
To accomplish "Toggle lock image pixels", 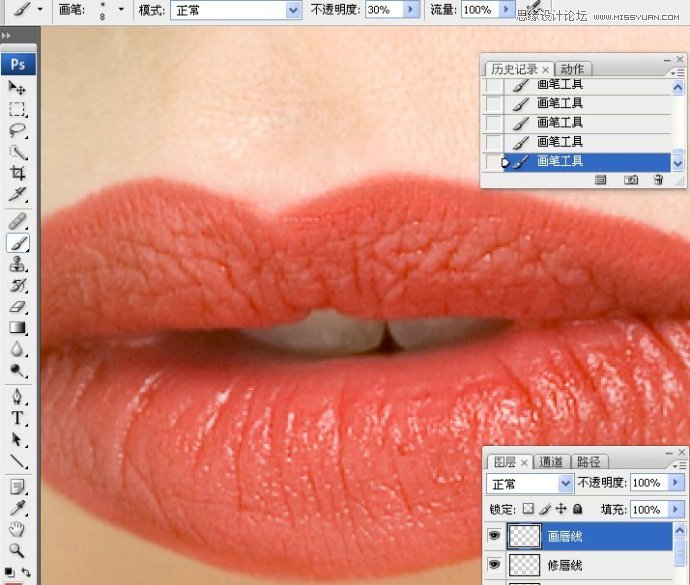I will 545,509.
